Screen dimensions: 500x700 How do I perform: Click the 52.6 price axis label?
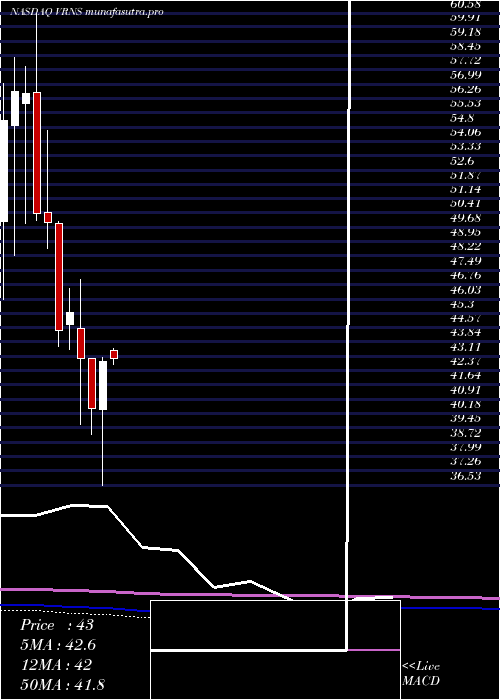[x=462, y=161]
